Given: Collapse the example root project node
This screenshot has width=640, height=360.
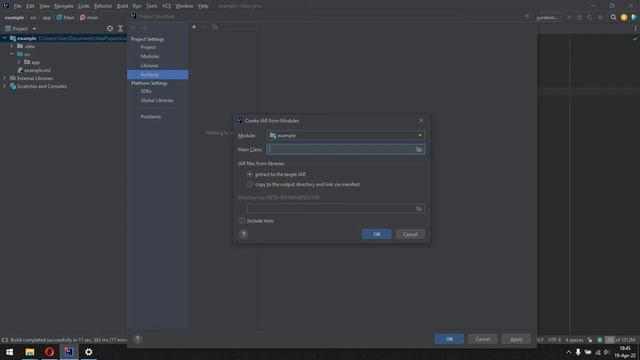Looking at the screenshot, I should [4, 38].
